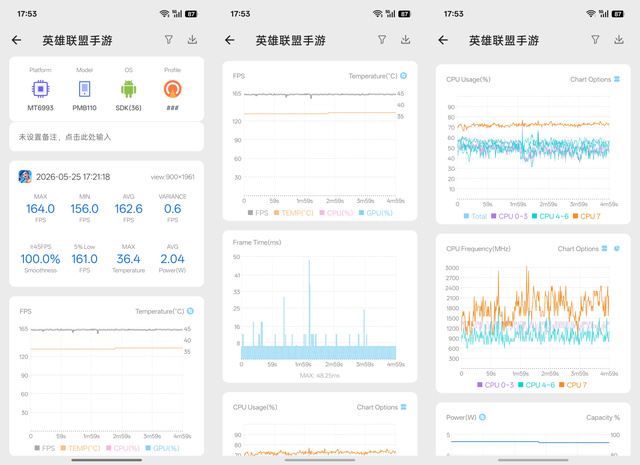
Task: Click the orange Profile icon
Action: 172,89
